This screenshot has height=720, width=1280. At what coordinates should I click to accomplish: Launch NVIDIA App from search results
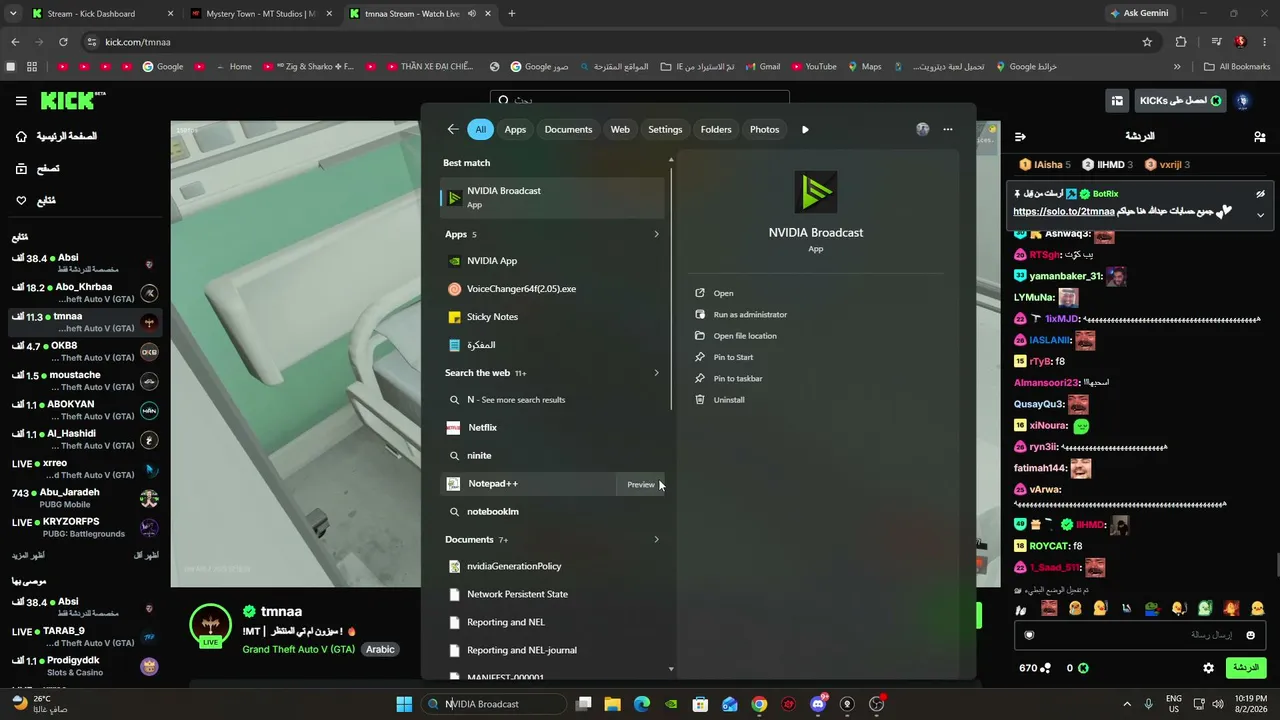point(553,261)
